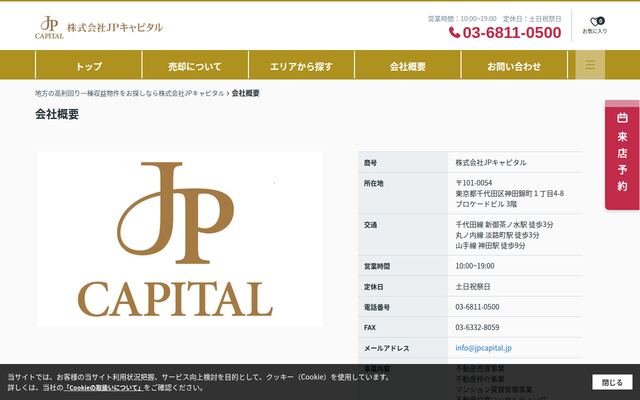Click the プロケードビル 3階 address line
The width and height of the screenshot is (640, 400).
486,204
